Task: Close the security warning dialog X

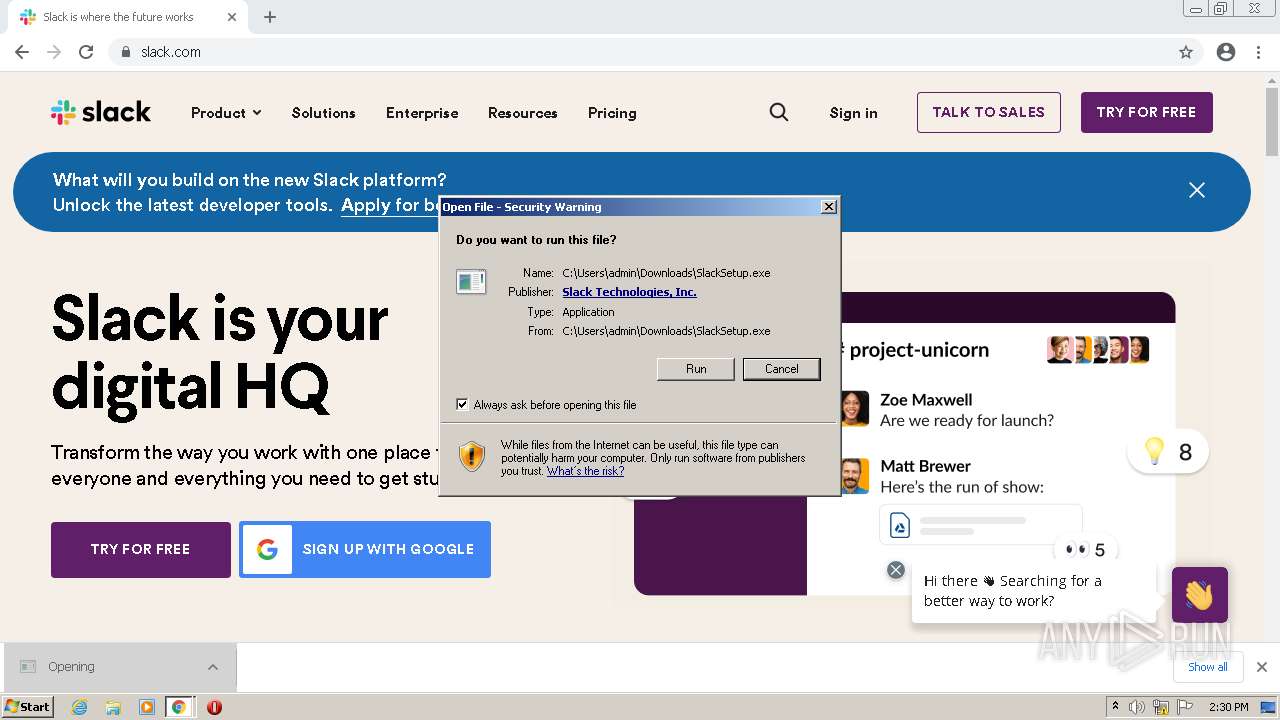Action: (828, 207)
